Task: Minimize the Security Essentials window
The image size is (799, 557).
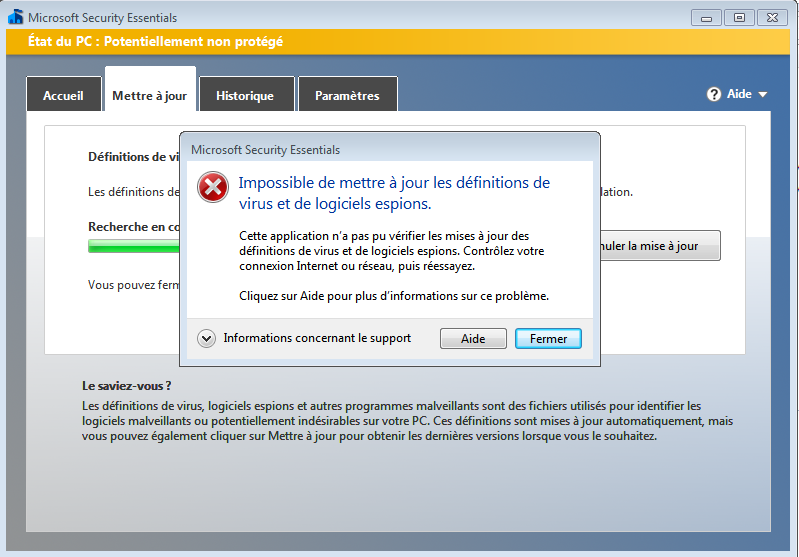Action: [707, 17]
